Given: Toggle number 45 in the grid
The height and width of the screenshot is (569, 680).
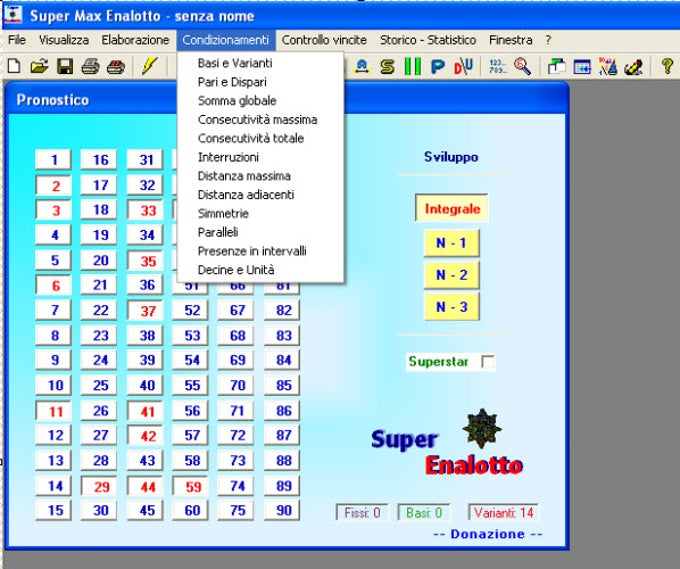Looking at the screenshot, I should 145,510.
